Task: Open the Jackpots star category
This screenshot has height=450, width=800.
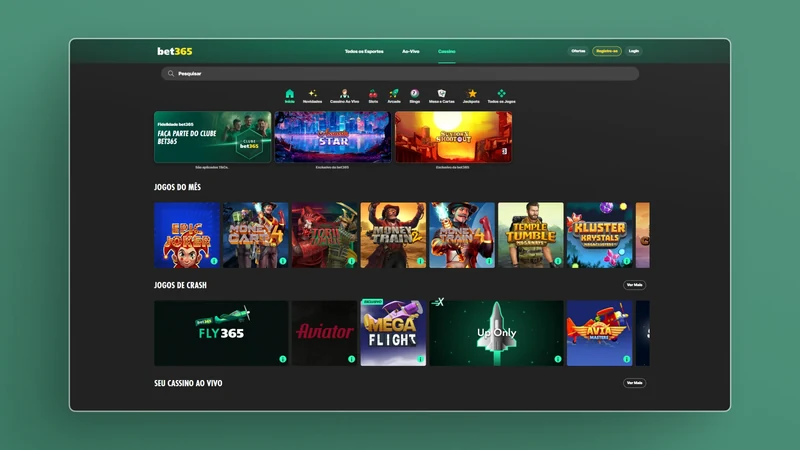Action: [x=471, y=95]
